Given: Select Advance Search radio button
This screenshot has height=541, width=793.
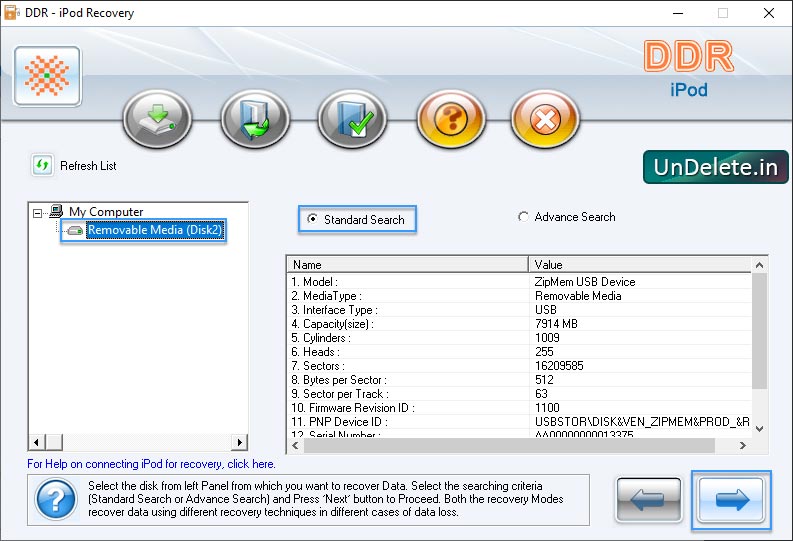Looking at the screenshot, I should coord(523,217).
